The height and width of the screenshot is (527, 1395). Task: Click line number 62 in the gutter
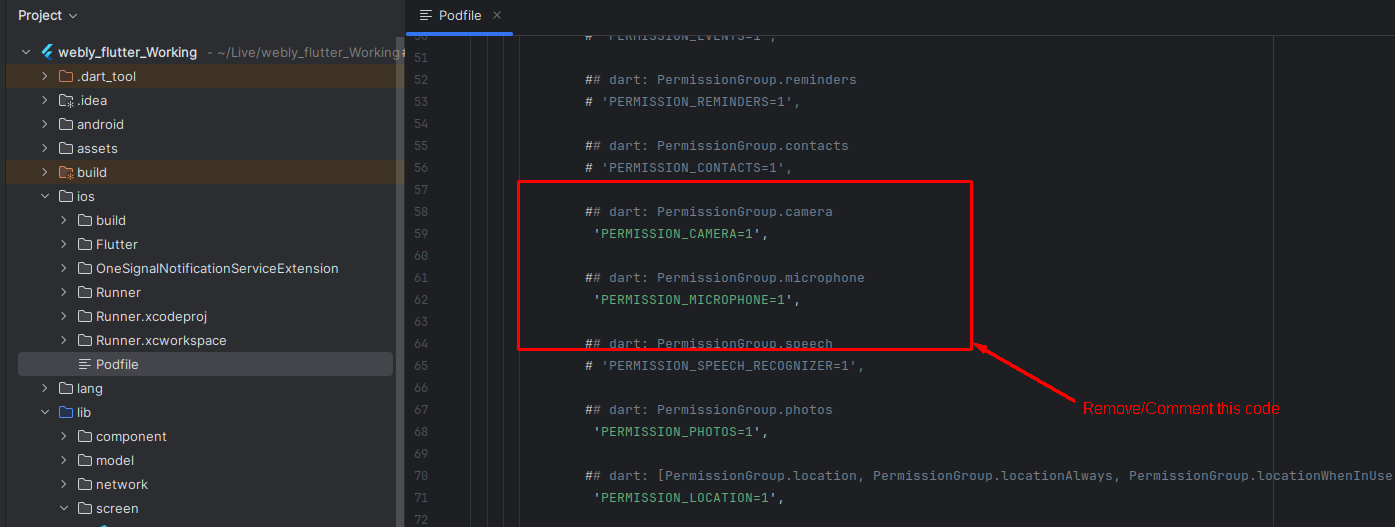(420, 300)
